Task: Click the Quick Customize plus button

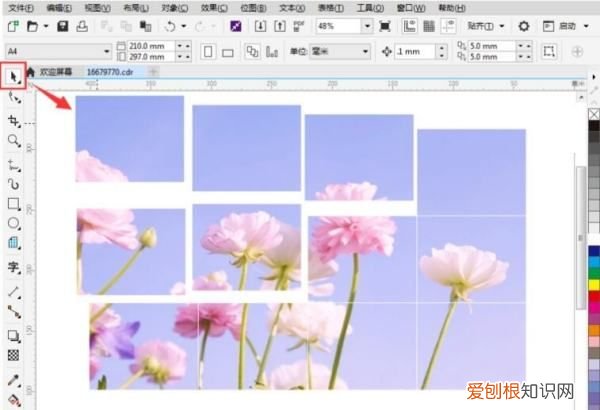Action: tap(577, 52)
